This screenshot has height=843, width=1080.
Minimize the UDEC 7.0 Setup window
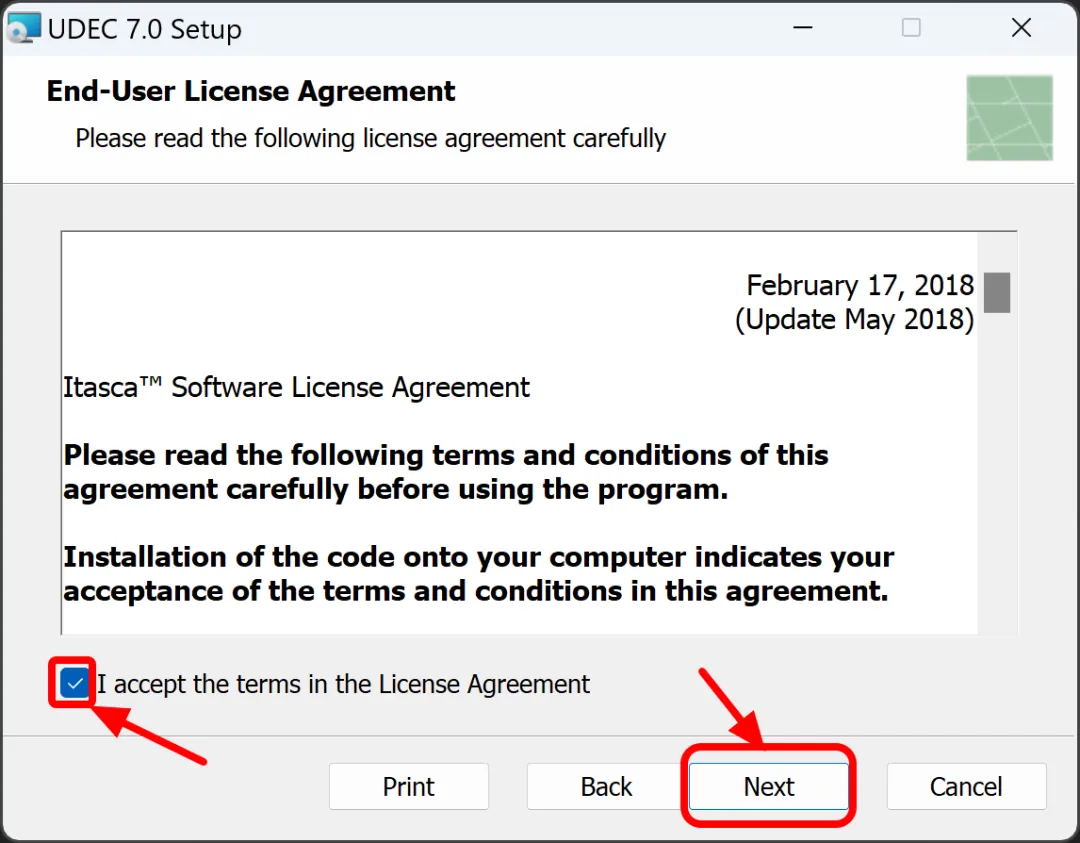point(802,28)
